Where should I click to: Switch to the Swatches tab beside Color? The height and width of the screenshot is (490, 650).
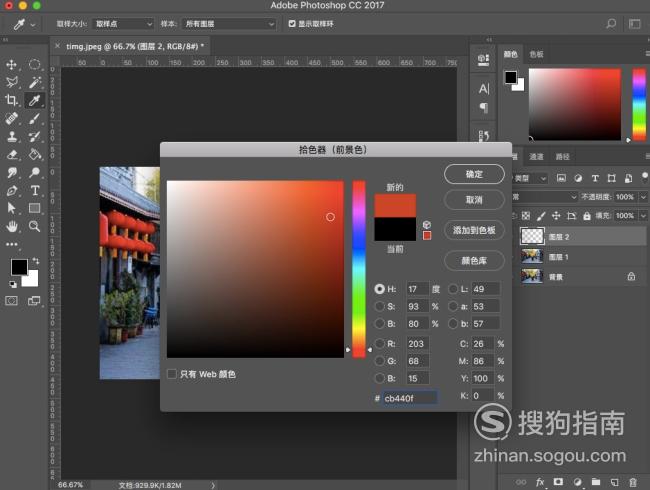coord(536,54)
